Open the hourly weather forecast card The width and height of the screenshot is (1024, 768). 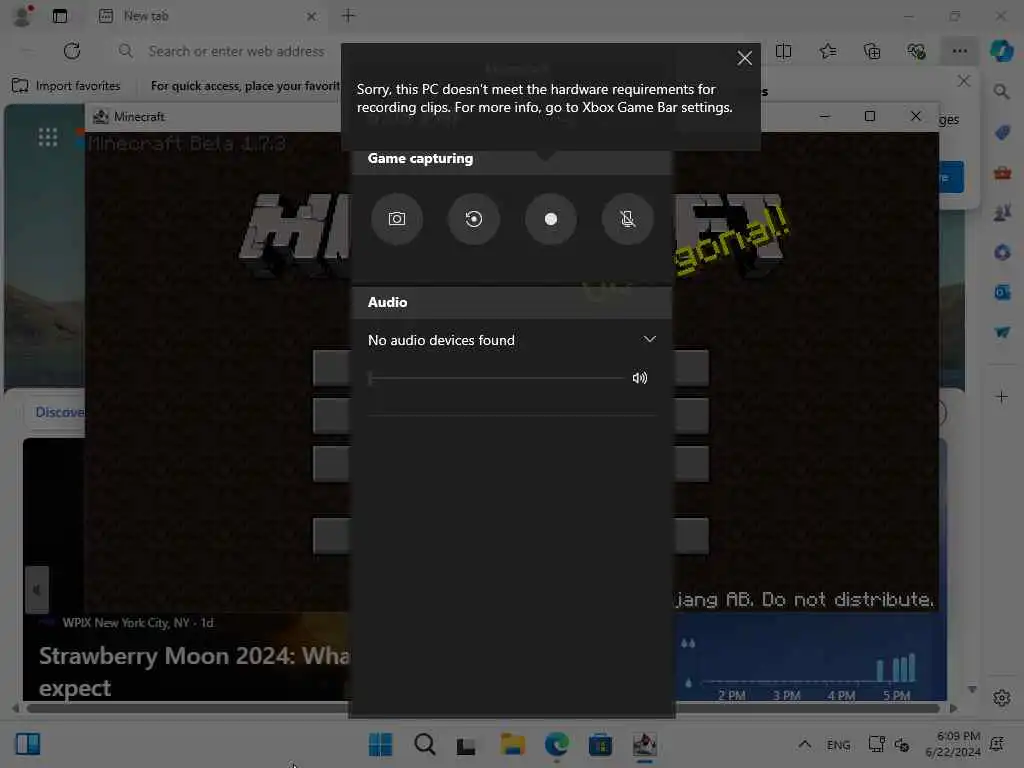812,658
